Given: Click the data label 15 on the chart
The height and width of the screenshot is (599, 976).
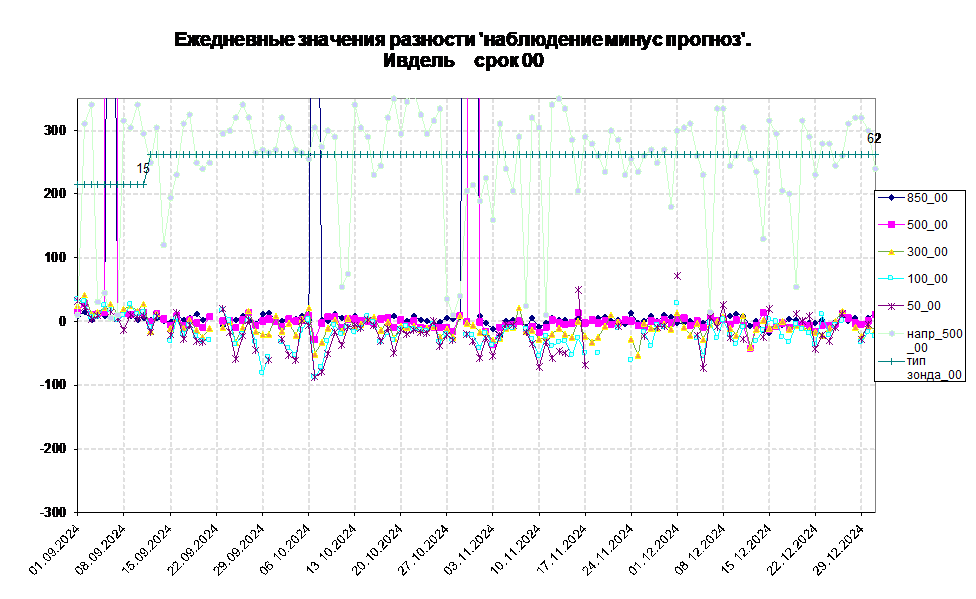Looking at the screenshot, I should click(x=143, y=169).
